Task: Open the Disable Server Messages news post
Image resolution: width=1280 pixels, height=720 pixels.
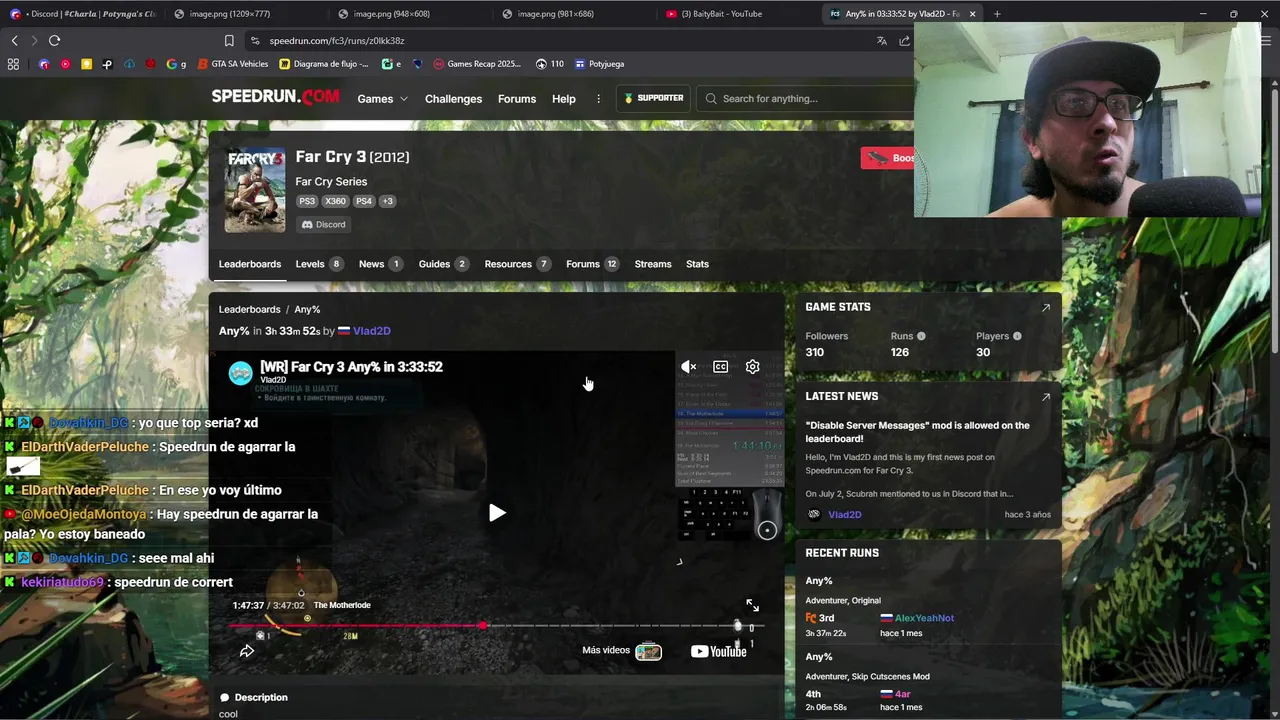Action: (917, 432)
